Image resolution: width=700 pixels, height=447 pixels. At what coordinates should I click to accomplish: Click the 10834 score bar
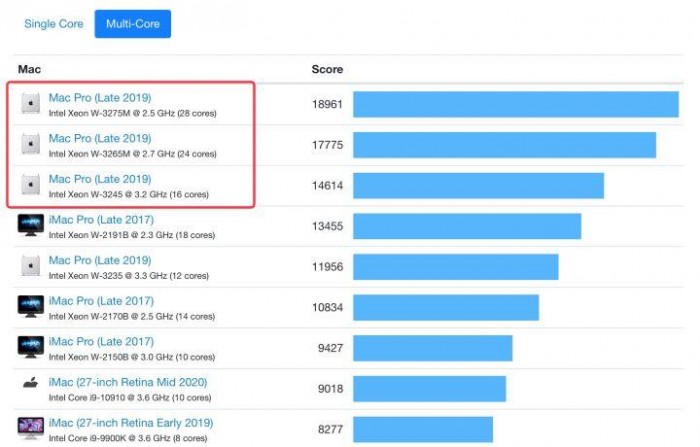(446, 307)
